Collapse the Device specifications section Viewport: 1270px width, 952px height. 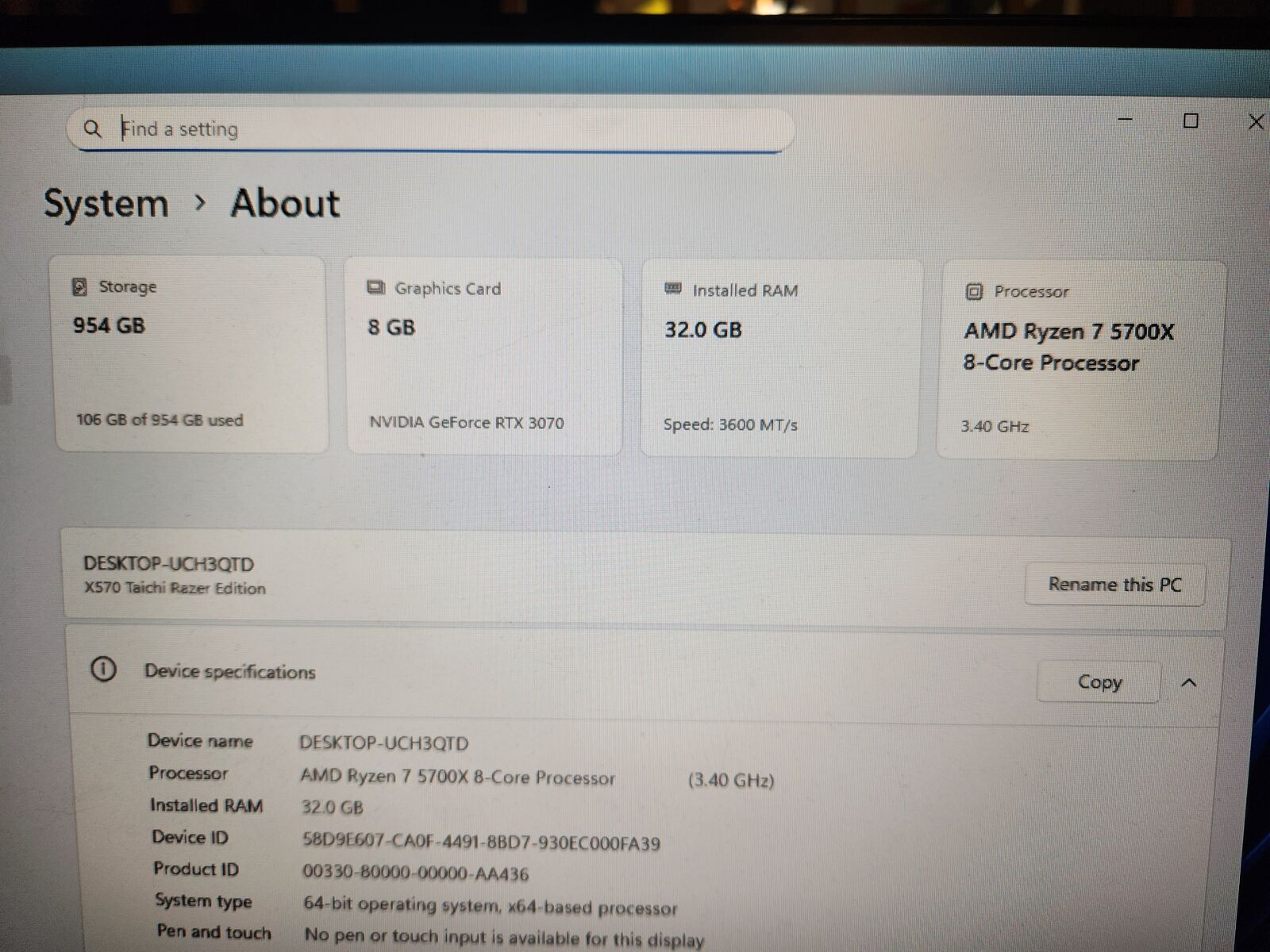click(x=1188, y=683)
